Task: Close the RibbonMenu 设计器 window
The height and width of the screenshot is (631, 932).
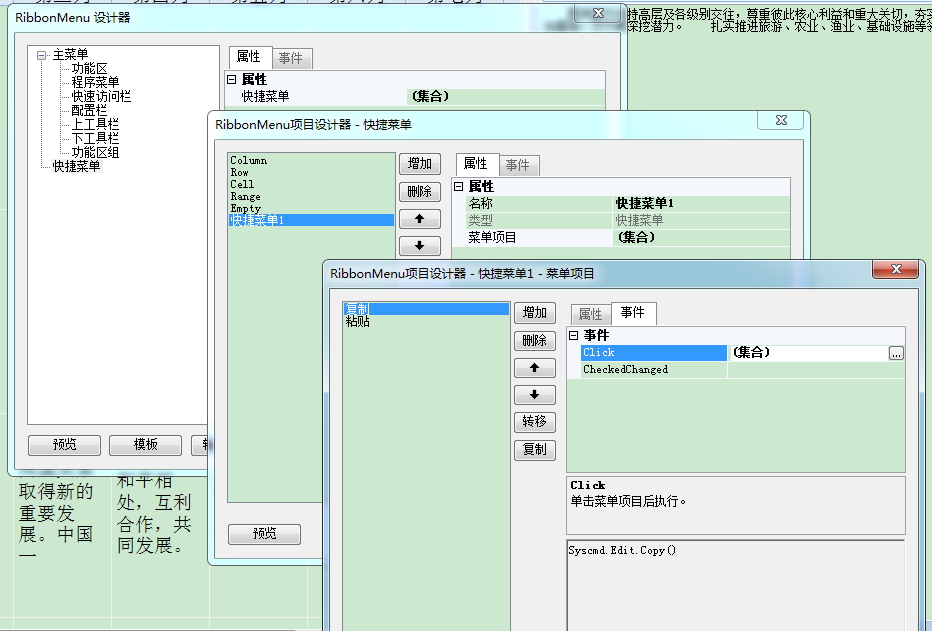Action: (x=599, y=13)
